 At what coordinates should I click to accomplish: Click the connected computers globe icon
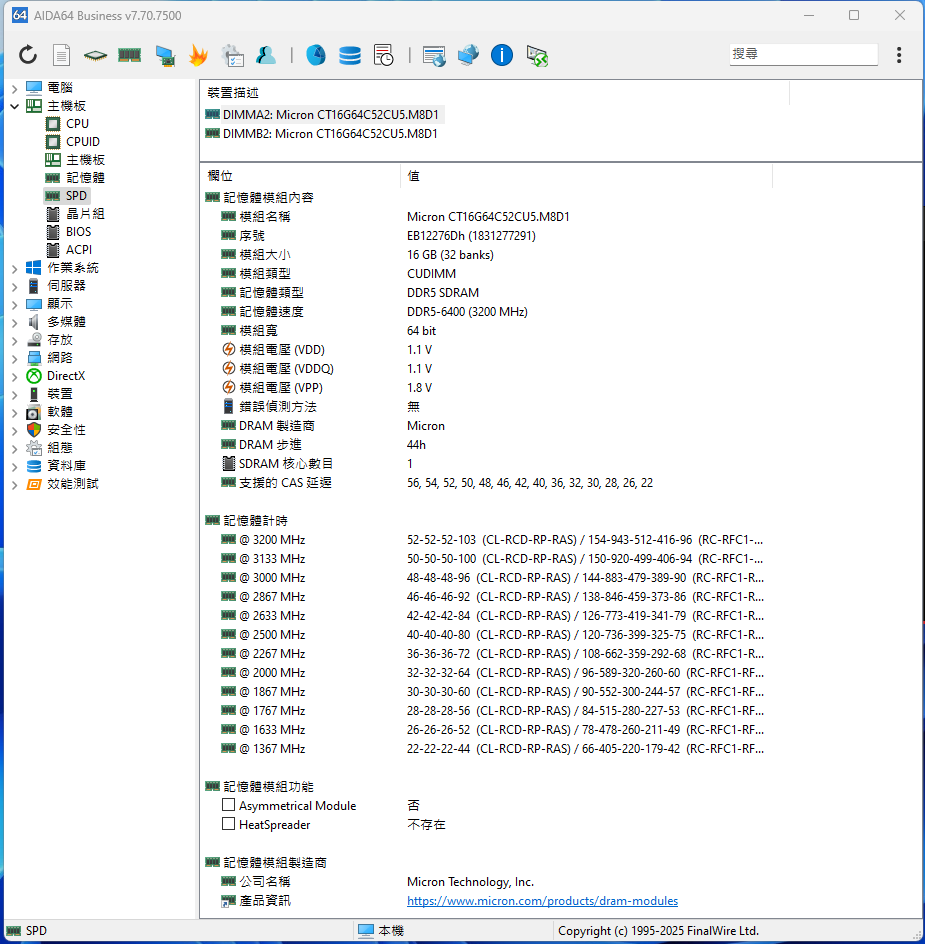tap(468, 55)
